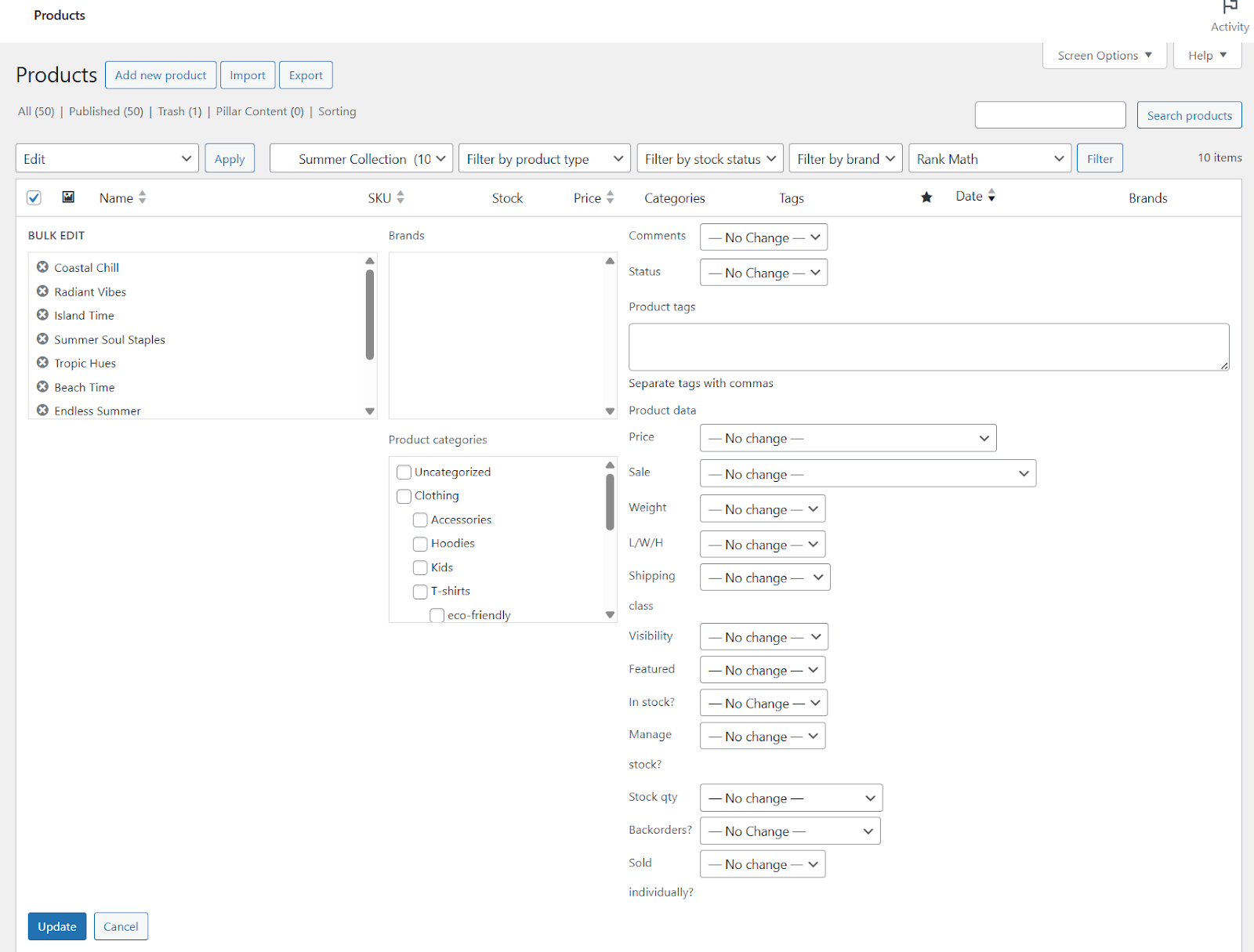
Task: Open the Sold individually? dropdown
Action: coord(763,863)
